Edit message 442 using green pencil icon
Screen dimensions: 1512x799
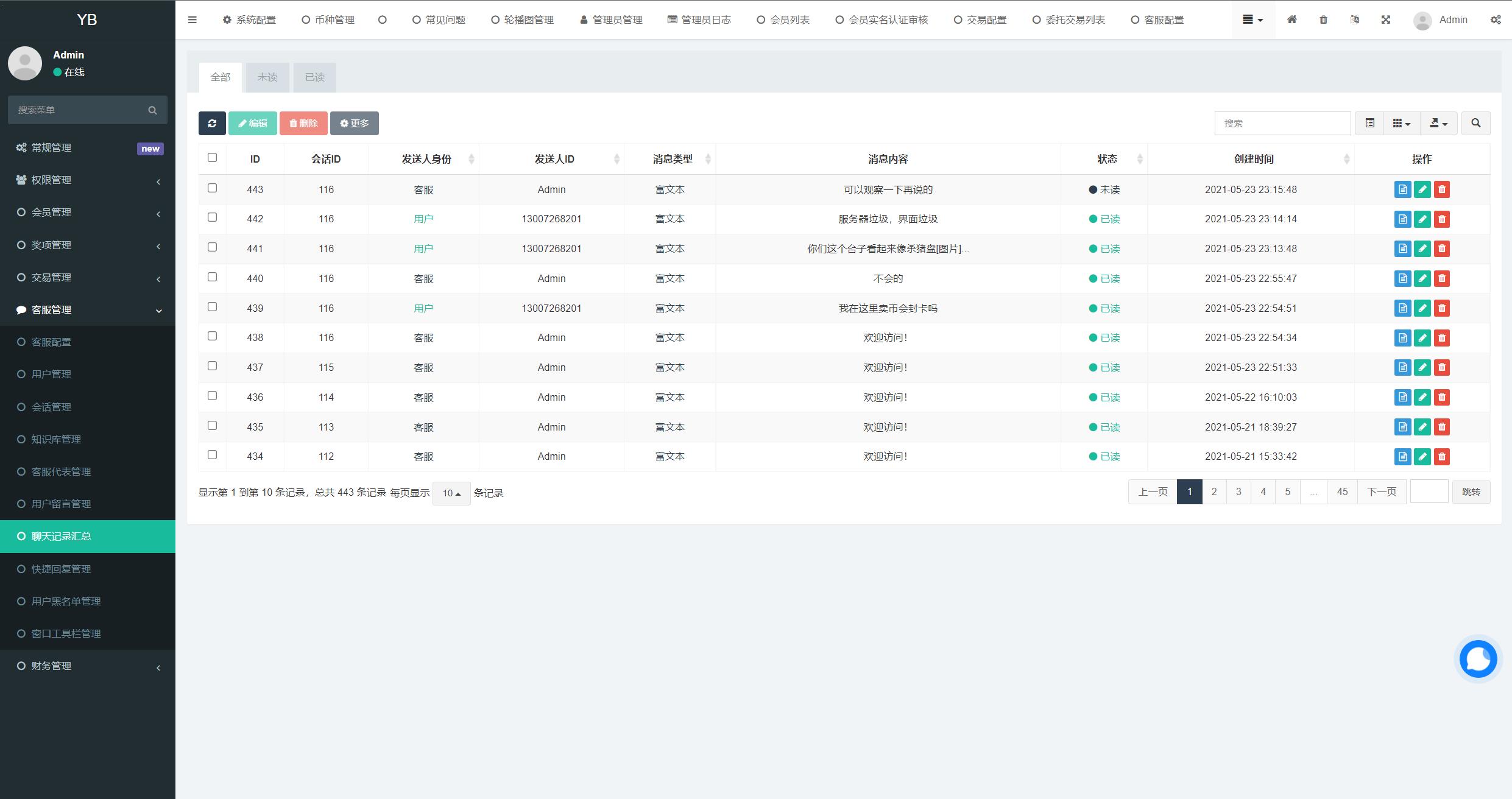(1422, 219)
